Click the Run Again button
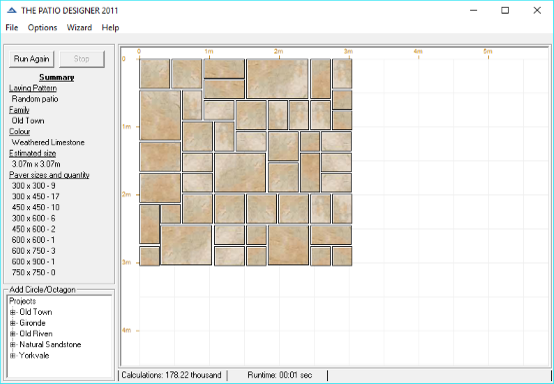The height and width of the screenshot is (384, 554). pyautogui.click(x=31, y=59)
